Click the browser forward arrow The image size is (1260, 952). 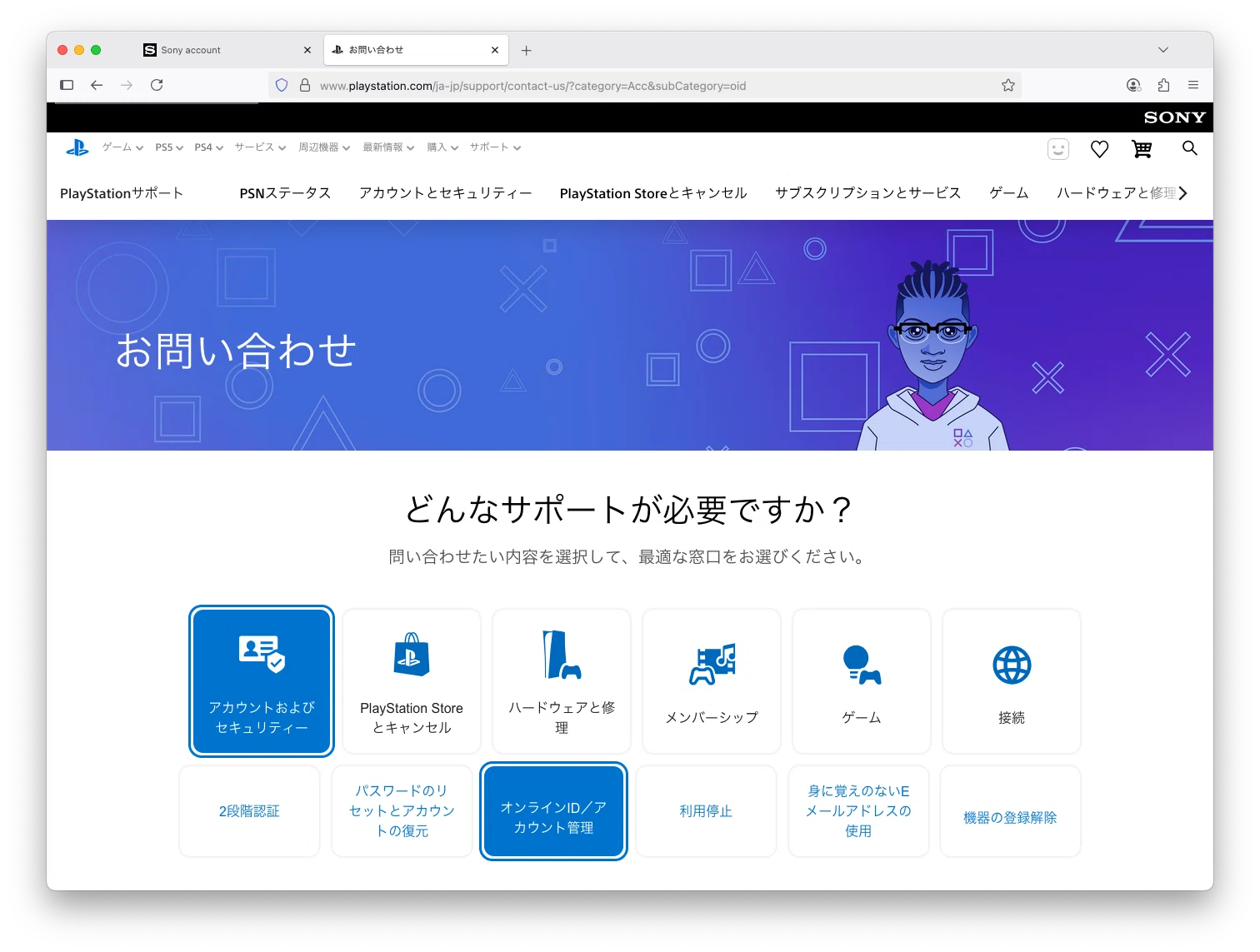pos(127,85)
